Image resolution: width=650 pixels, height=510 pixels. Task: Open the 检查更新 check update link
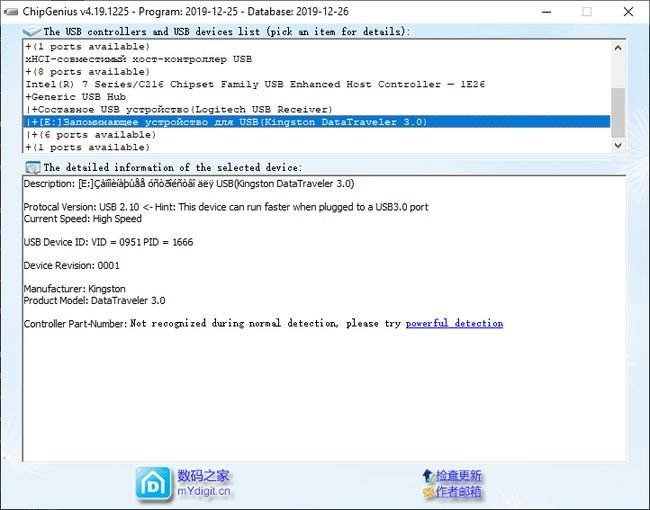tap(458, 476)
